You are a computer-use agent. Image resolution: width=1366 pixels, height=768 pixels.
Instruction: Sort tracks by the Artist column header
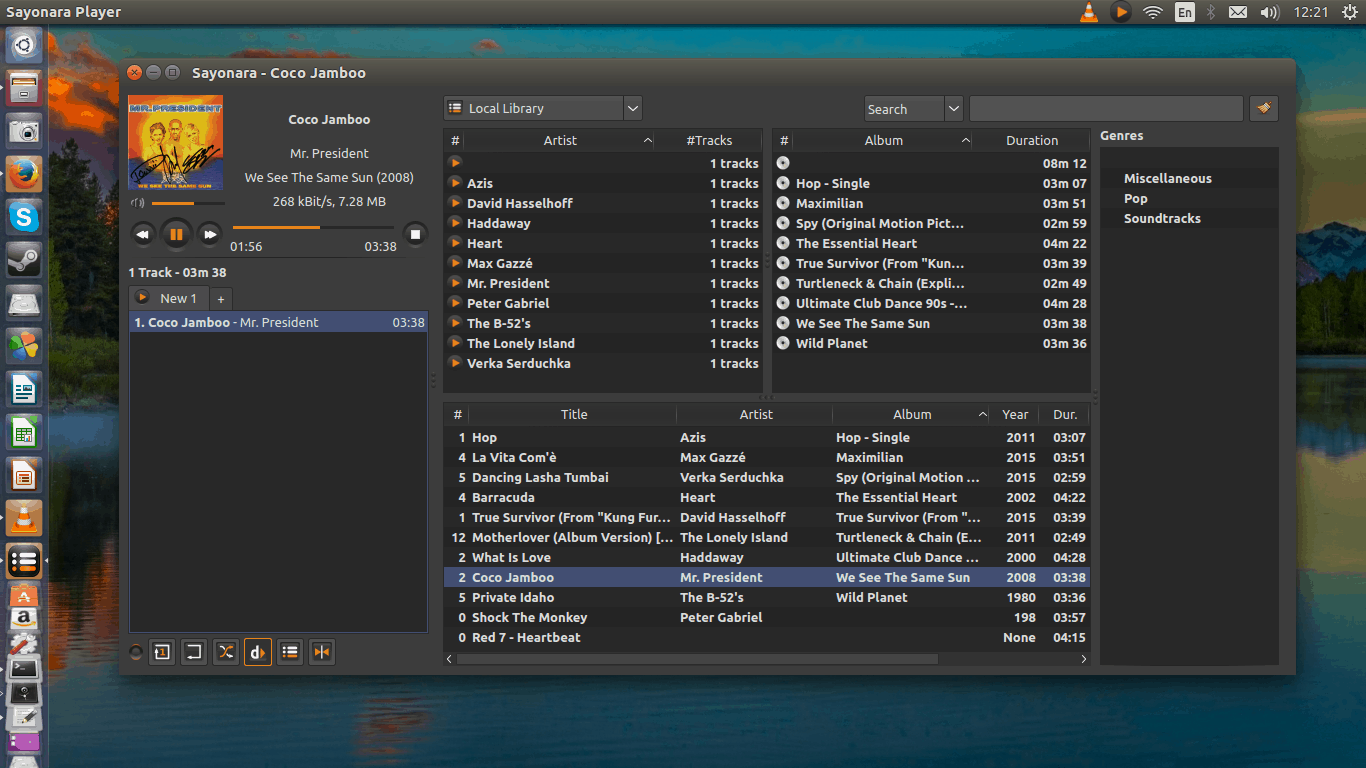coord(756,414)
